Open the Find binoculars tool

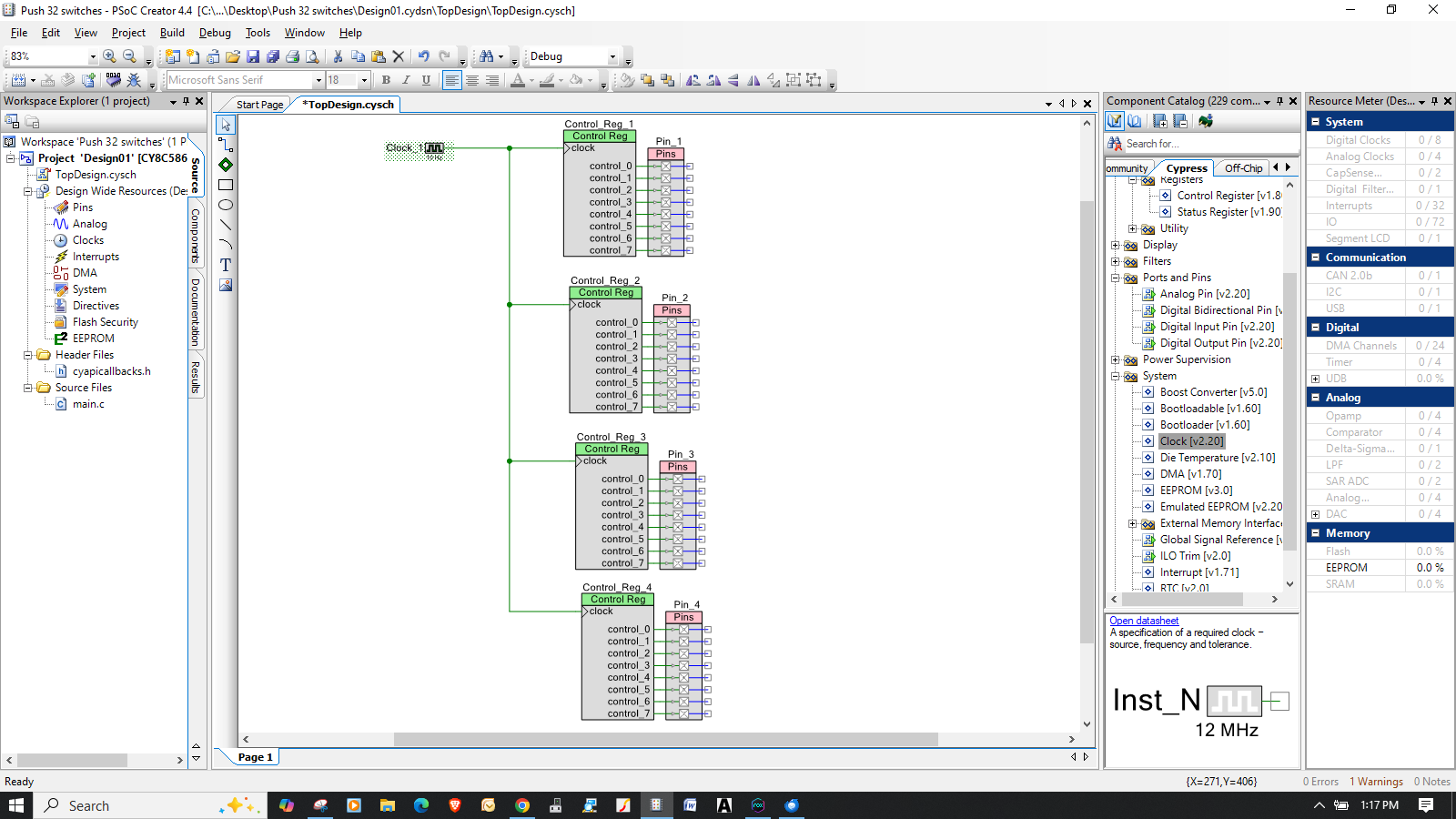tap(487, 56)
